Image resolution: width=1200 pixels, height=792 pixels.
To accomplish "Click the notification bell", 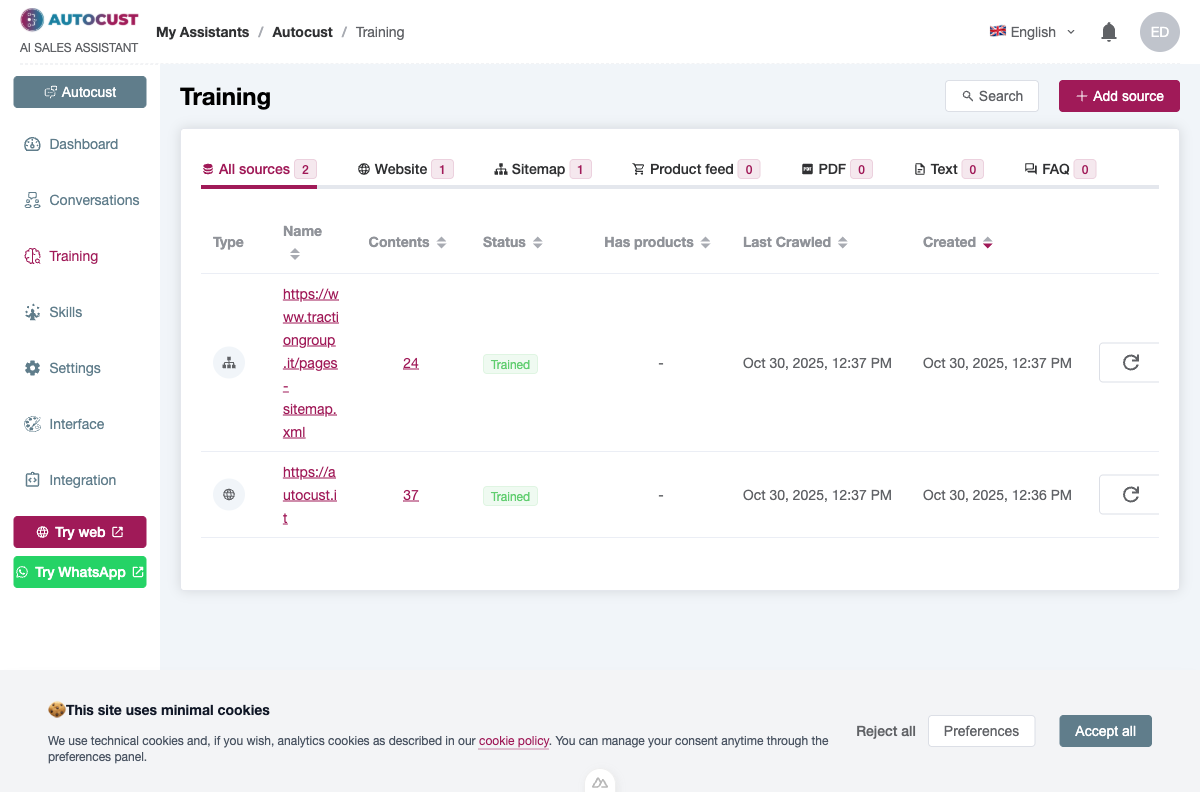I will (x=1108, y=31).
